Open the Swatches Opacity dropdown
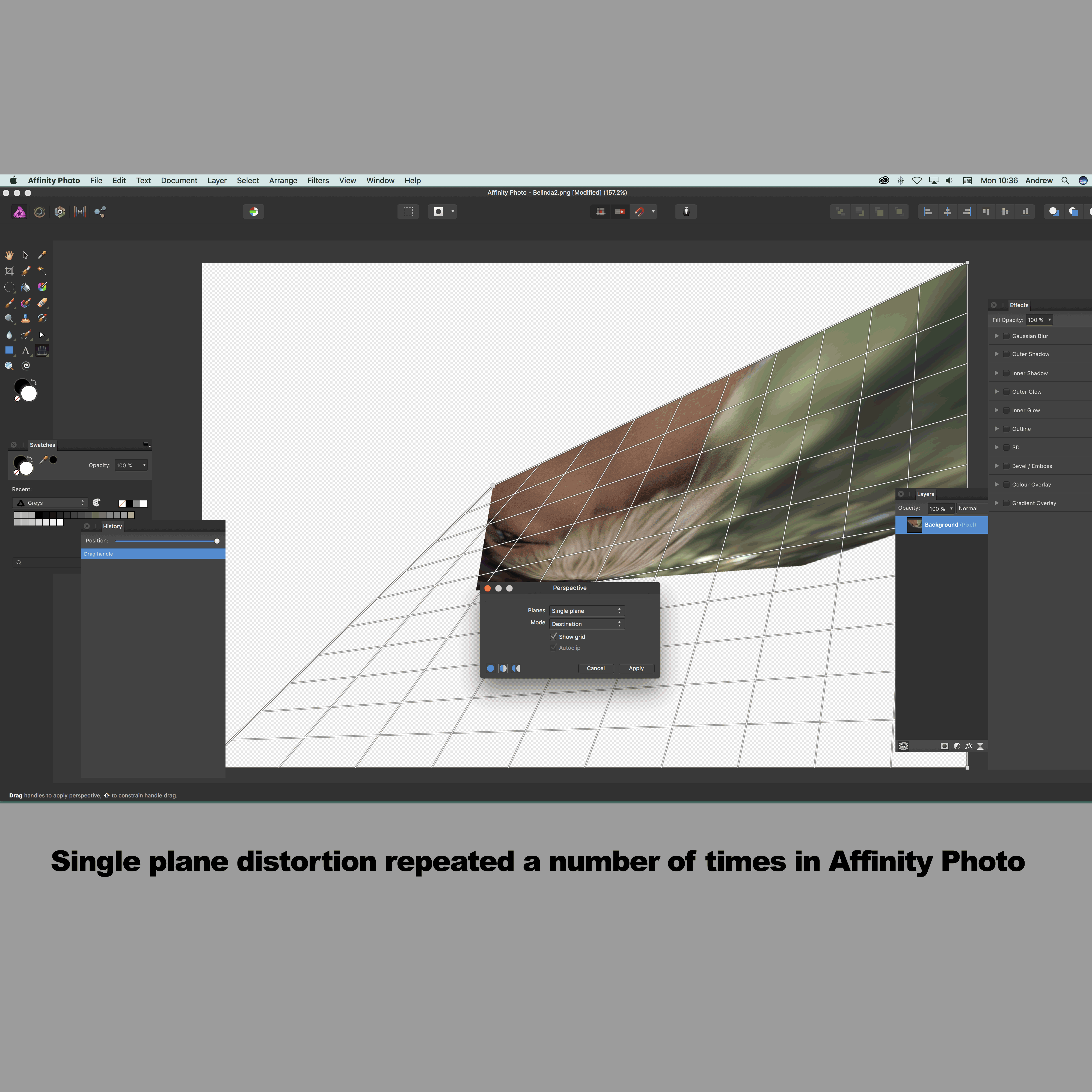This screenshot has width=1092, height=1092. (x=131, y=465)
